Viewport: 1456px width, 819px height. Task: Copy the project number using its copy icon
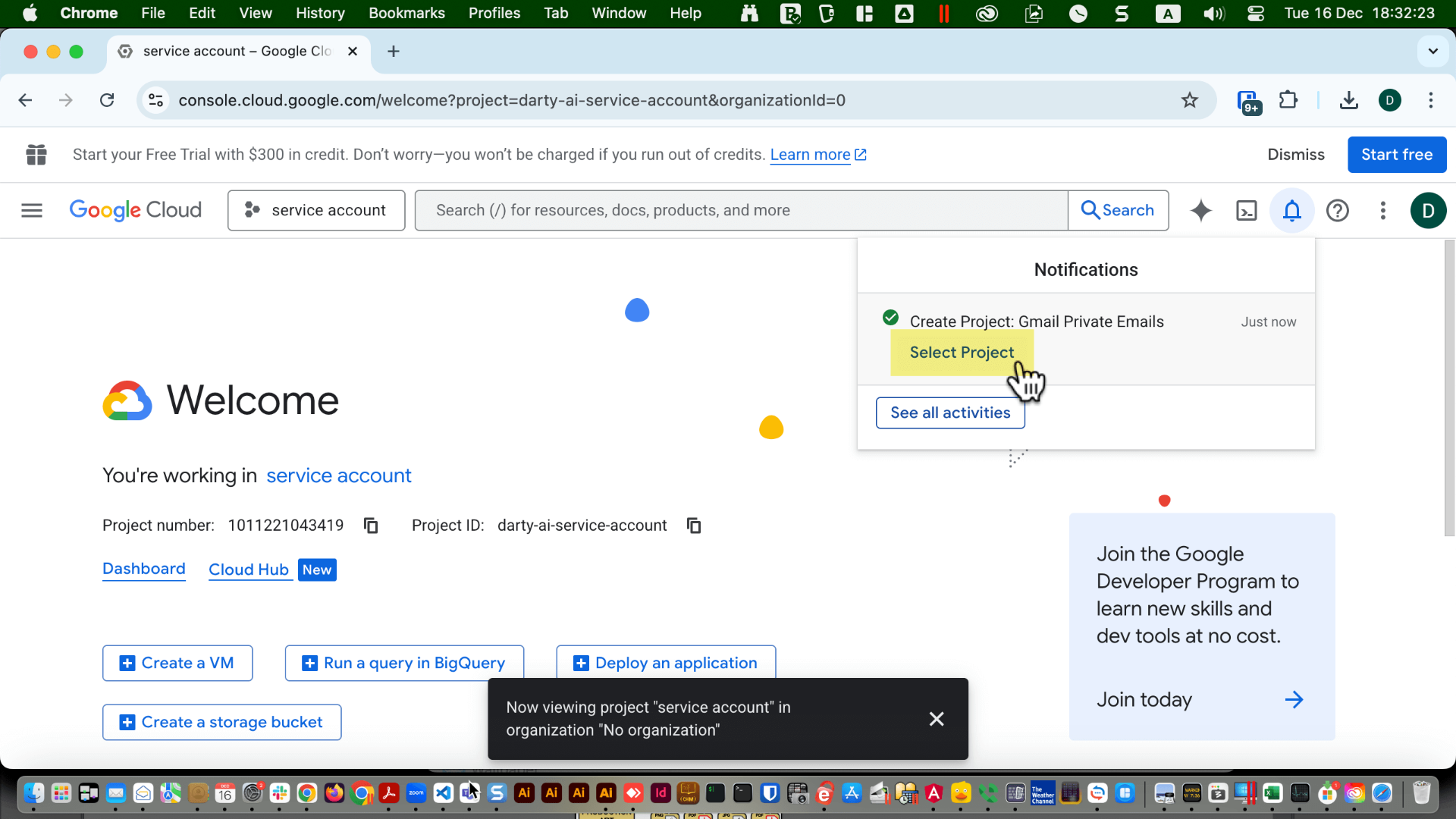[370, 526]
